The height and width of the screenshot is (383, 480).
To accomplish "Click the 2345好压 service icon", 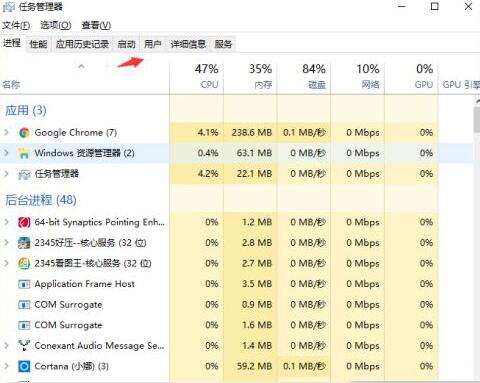I will click(x=24, y=243).
